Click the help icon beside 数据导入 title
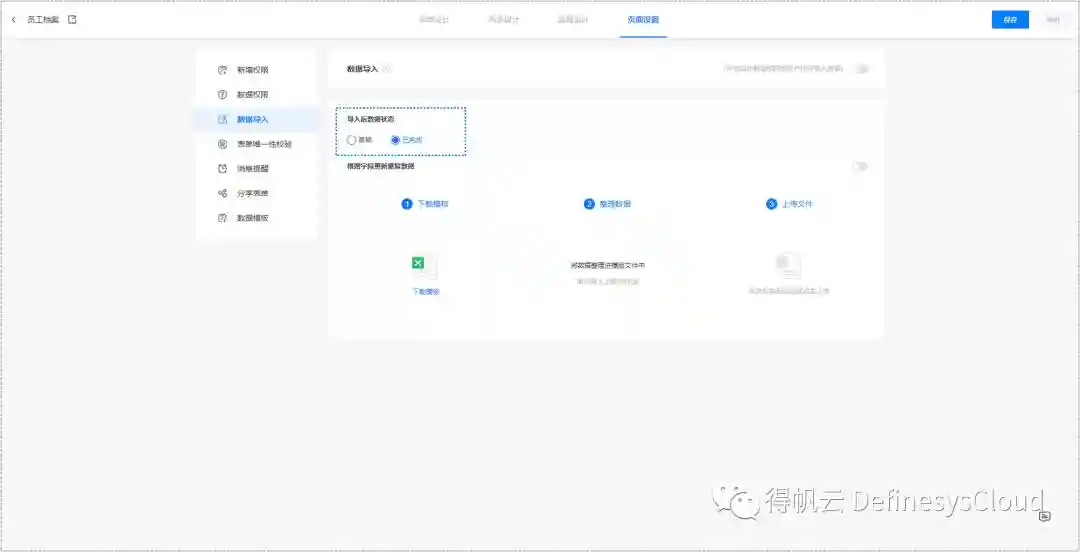 pos(387,69)
